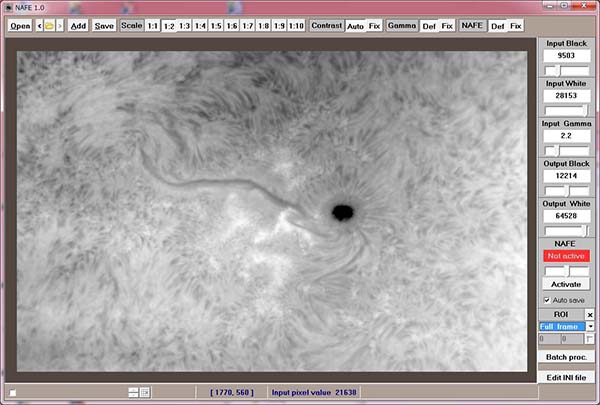The height and width of the screenshot is (405, 600).
Task: Set scale to 1:2
Action: (x=169, y=26)
